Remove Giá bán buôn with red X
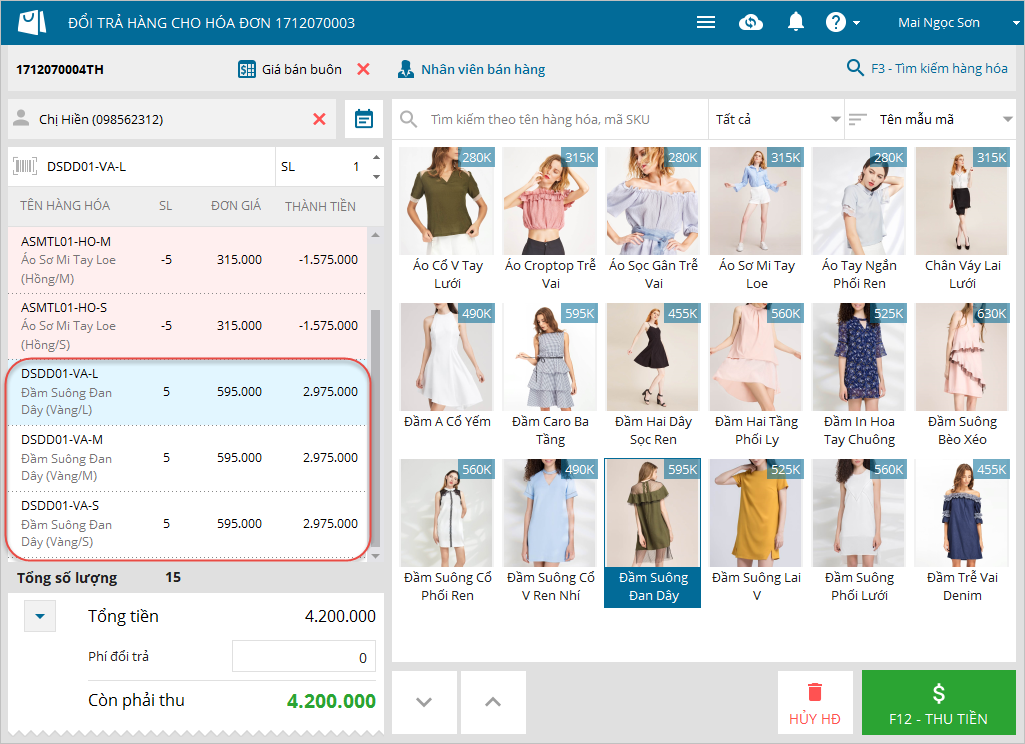Screen dimensions: 1025x744 (x=363, y=69)
